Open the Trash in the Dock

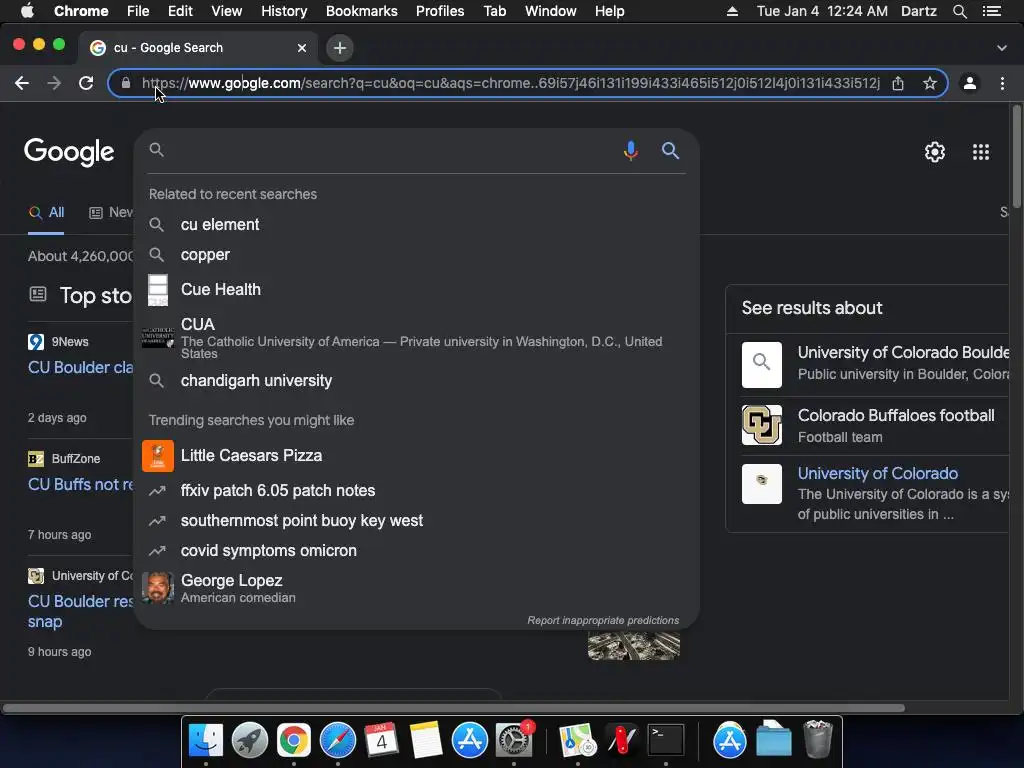tap(818, 739)
